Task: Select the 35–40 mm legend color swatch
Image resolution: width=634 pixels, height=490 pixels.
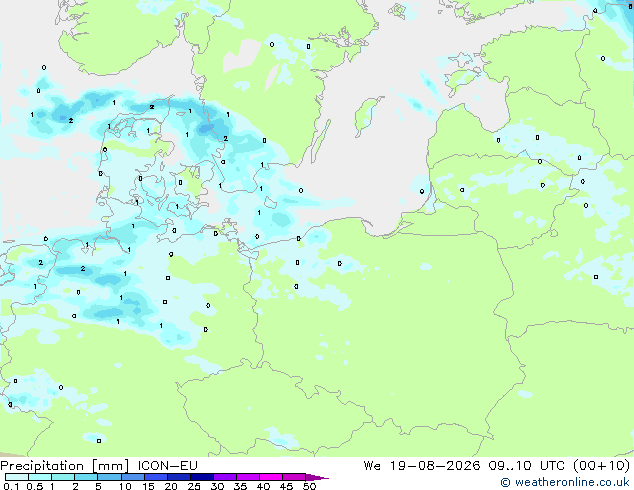Action: pyautogui.click(x=248, y=477)
